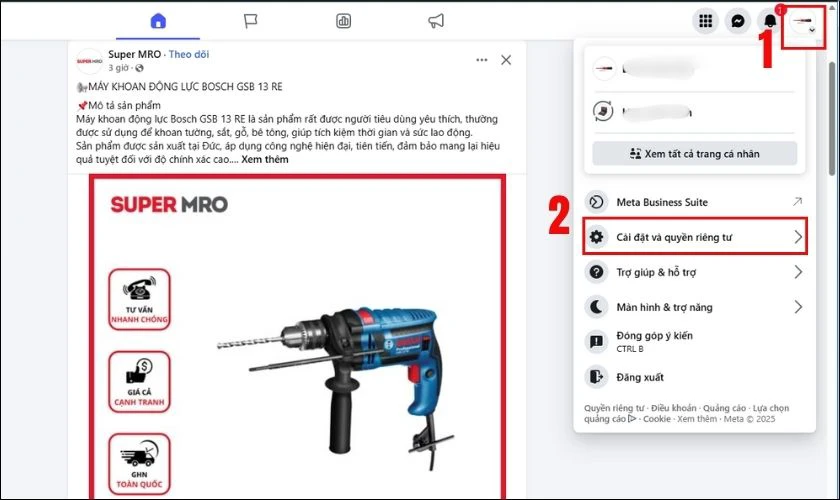Open the Insights chart tab
This screenshot has height=500, width=840.
pos(343,21)
